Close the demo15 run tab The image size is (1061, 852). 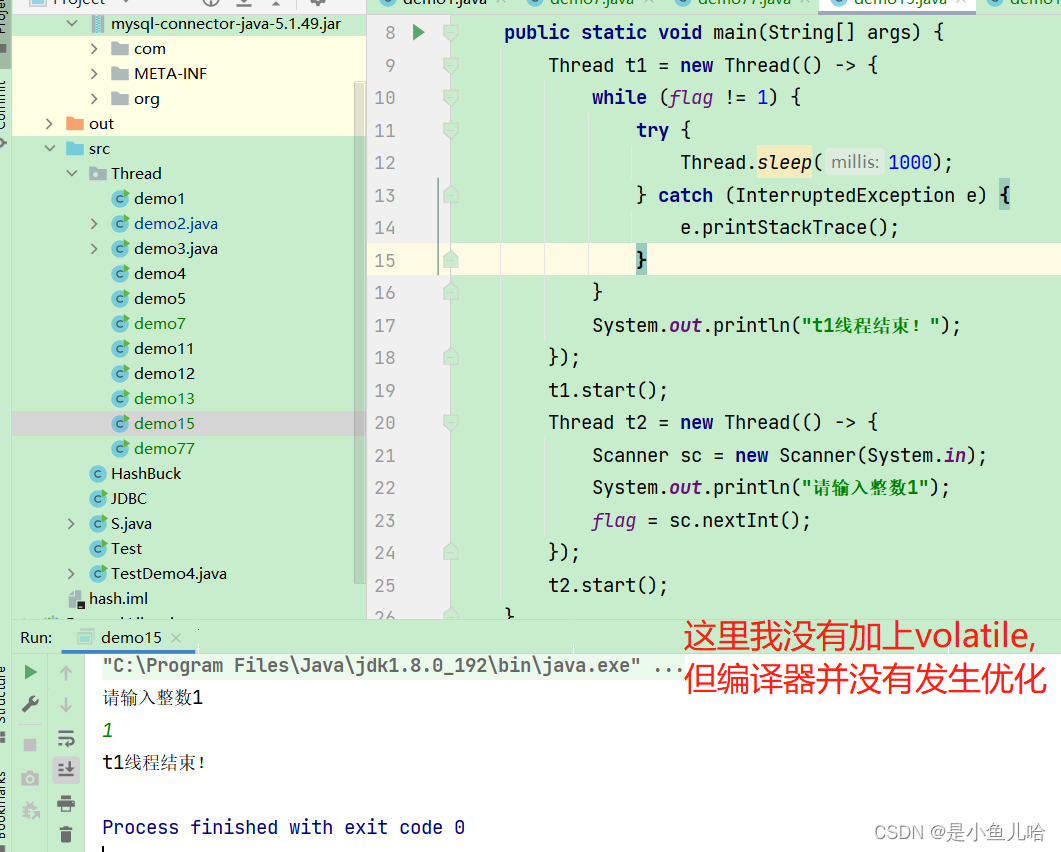tap(176, 637)
